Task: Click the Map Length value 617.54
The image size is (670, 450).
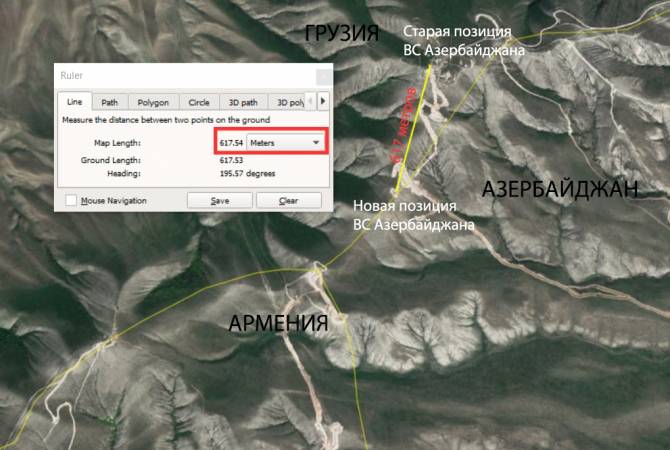Action: click(x=232, y=143)
